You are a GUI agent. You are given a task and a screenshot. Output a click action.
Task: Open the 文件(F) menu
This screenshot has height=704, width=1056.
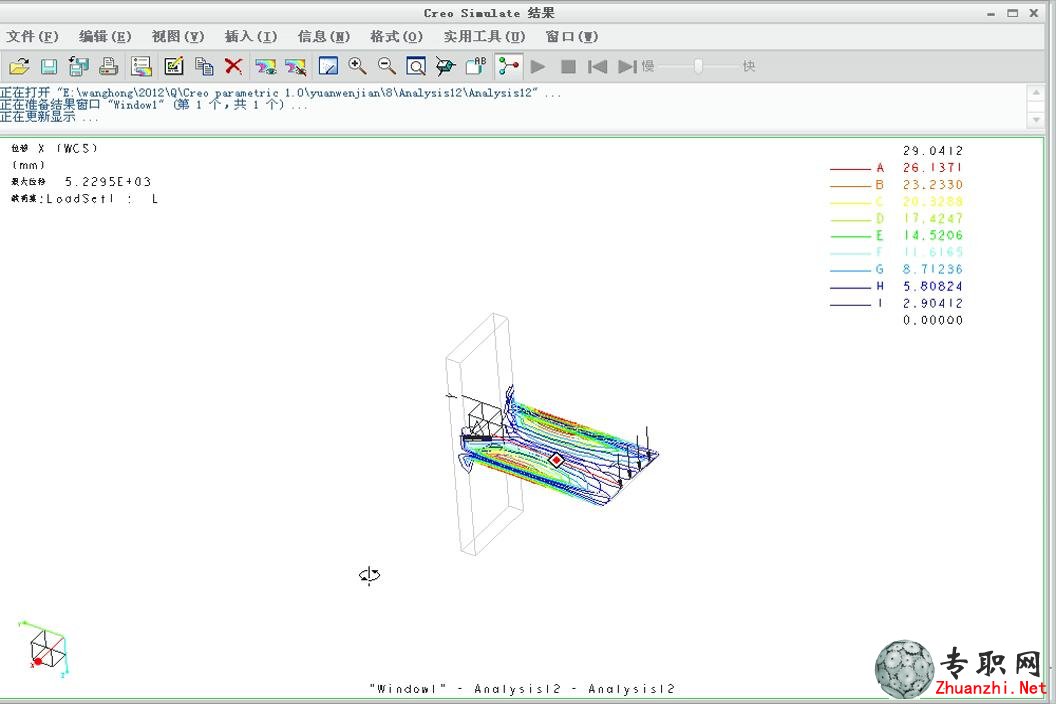pyautogui.click(x=32, y=36)
